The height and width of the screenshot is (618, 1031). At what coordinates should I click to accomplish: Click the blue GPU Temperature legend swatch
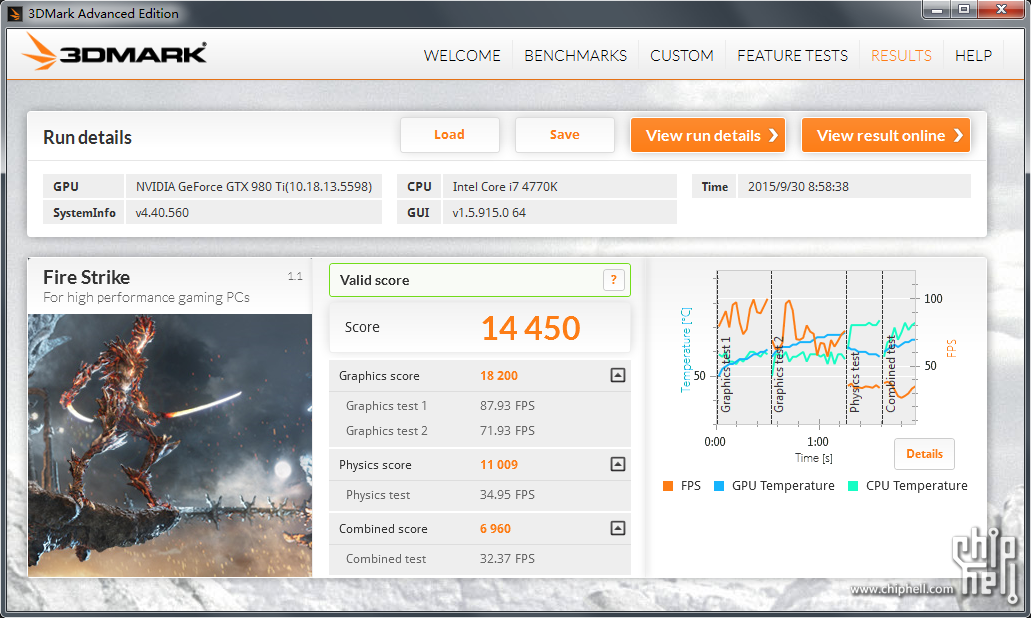pos(719,486)
